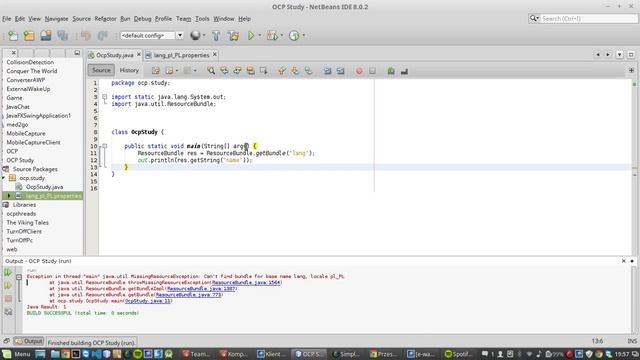The width and height of the screenshot is (640, 360).
Task: Click the globe browser toolbar icon
Action: pos(195,36)
